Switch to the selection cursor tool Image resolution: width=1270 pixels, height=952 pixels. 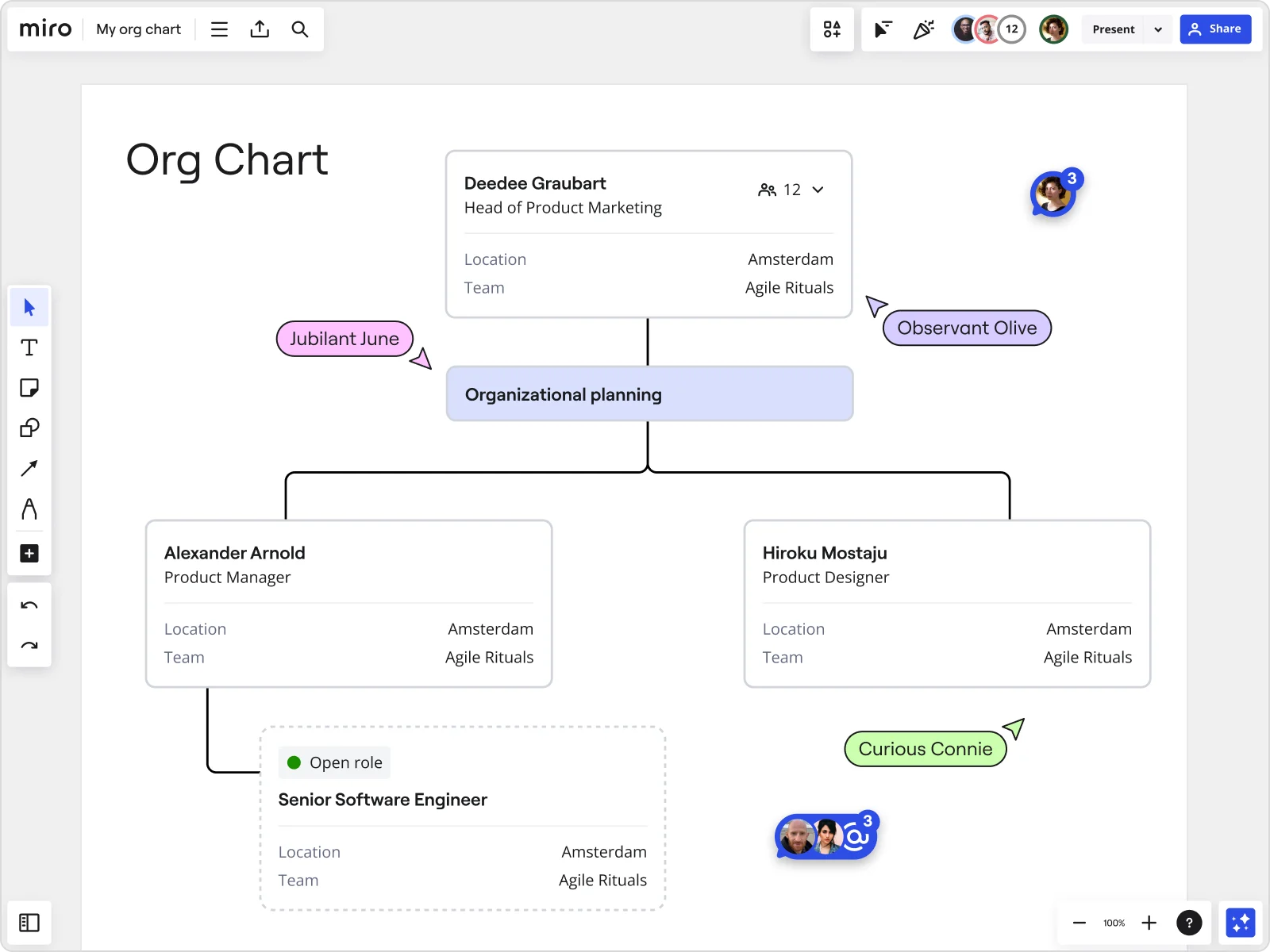pyautogui.click(x=29, y=307)
